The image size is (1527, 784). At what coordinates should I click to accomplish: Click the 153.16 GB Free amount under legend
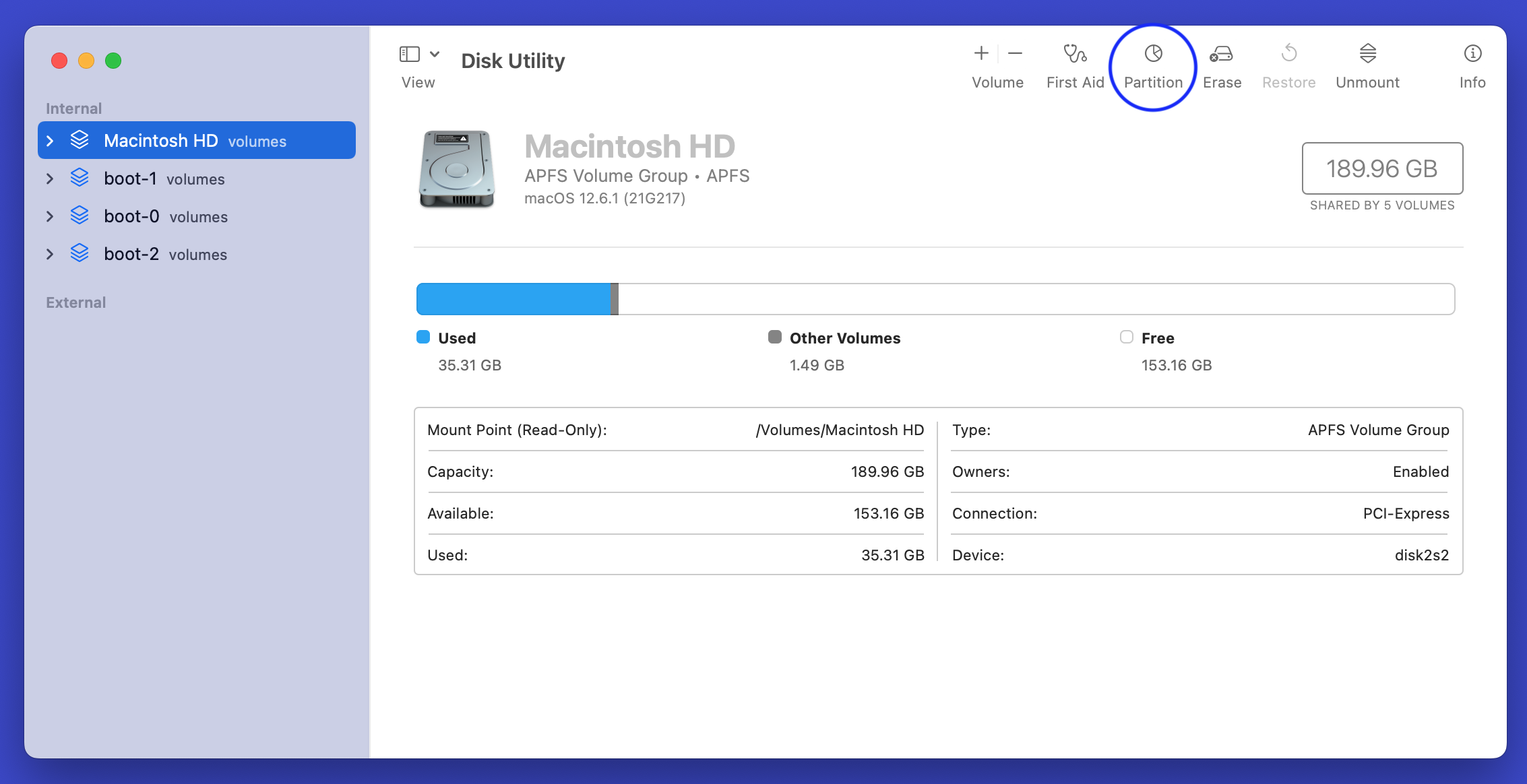click(x=1177, y=365)
